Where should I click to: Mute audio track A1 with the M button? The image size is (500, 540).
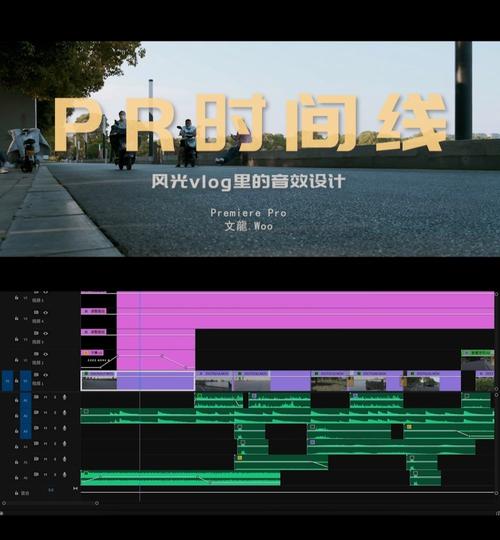[x=45, y=397]
